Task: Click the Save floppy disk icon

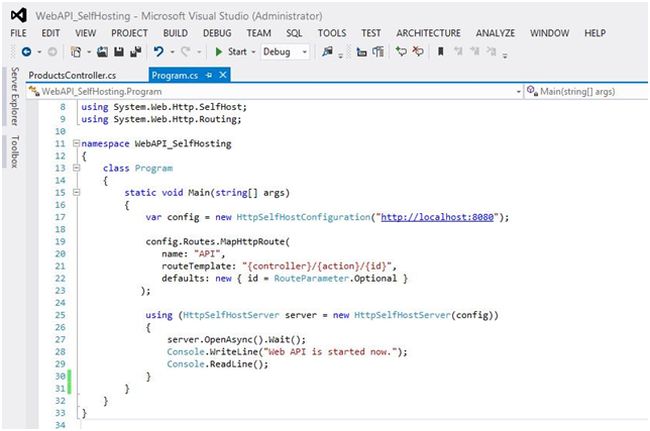Action: pyautogui.click(x=119, y=52)
